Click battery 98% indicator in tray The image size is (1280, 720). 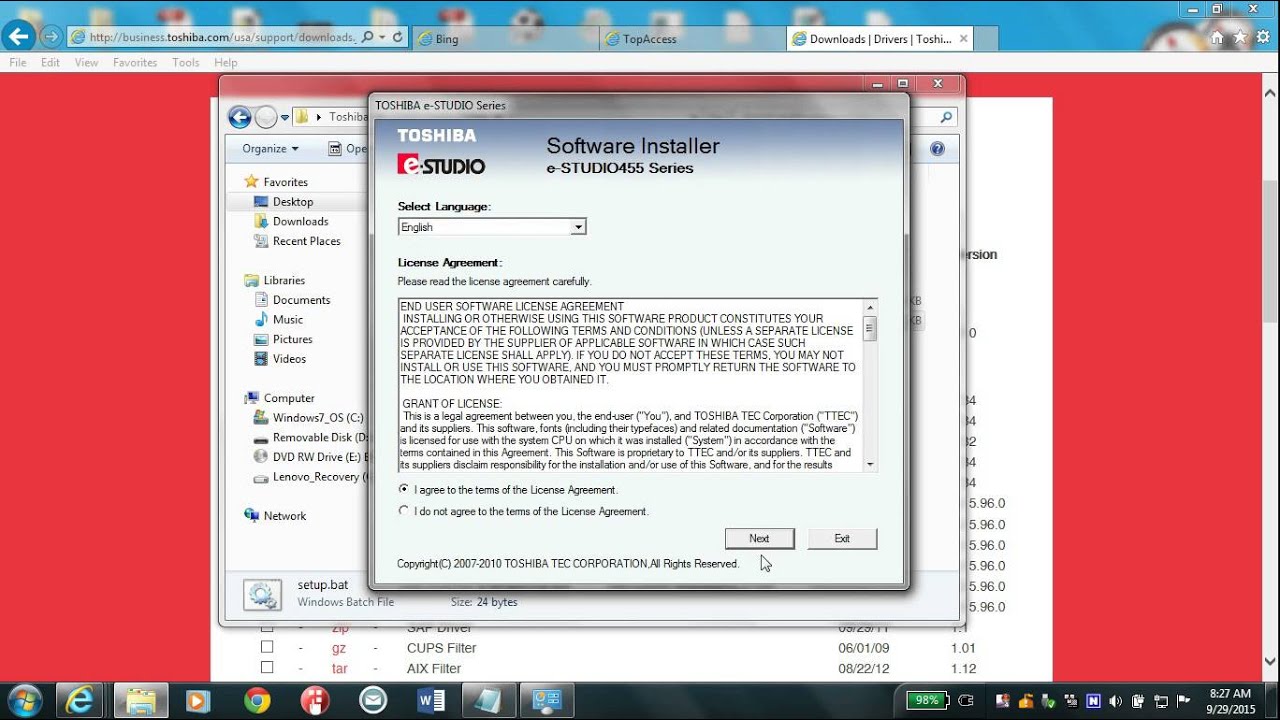click(x=929, y=700)
